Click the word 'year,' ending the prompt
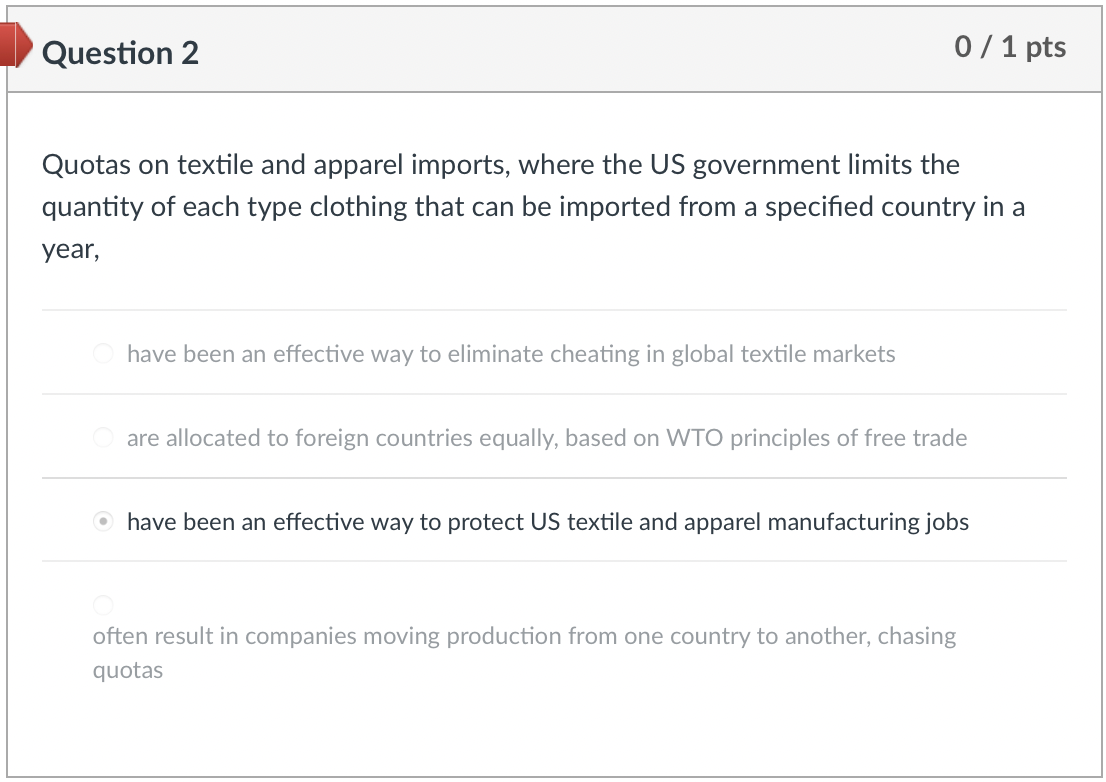 (70, 250)
